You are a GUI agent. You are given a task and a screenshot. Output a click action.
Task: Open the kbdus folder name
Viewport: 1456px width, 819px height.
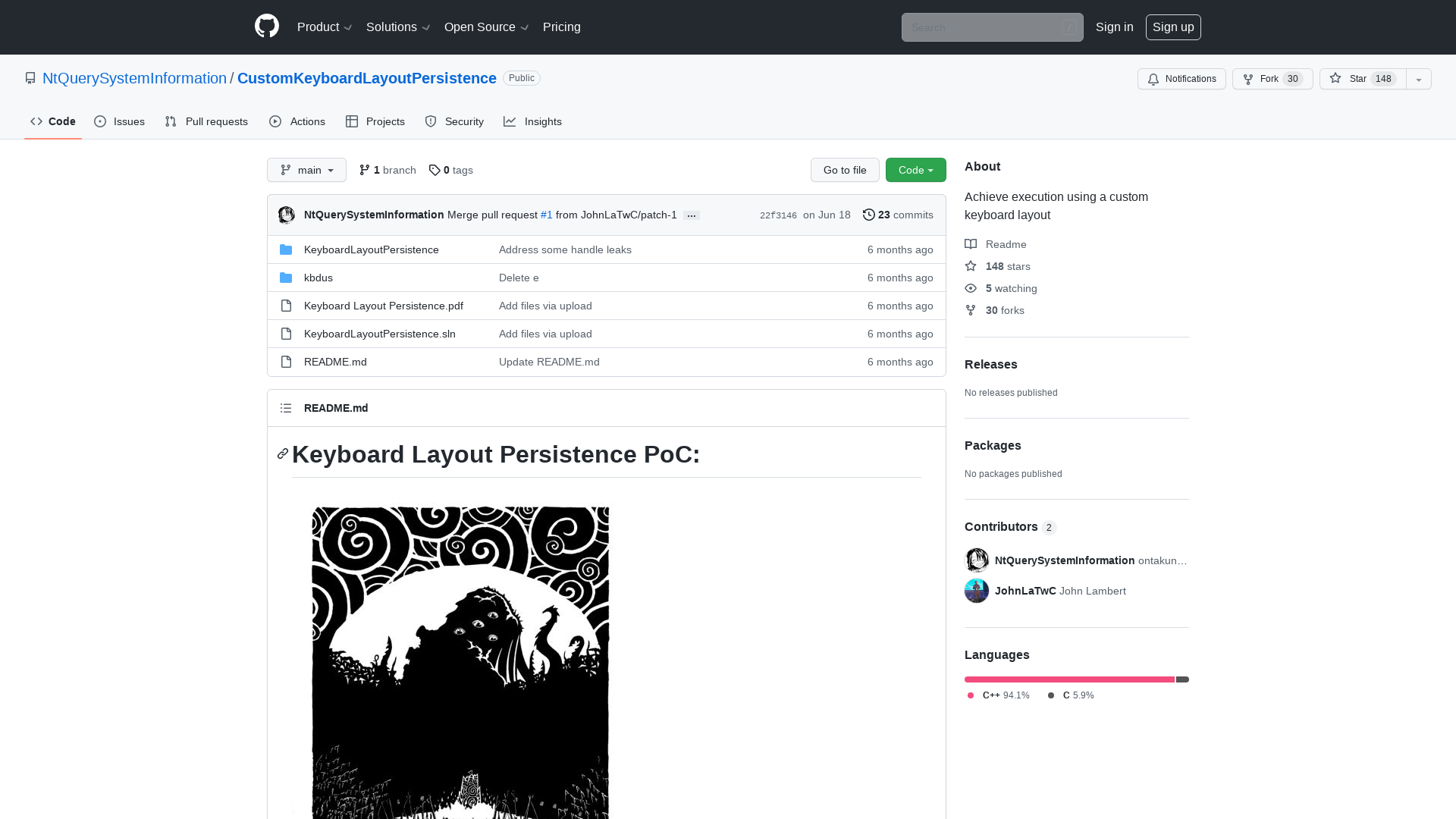point(318,278)
